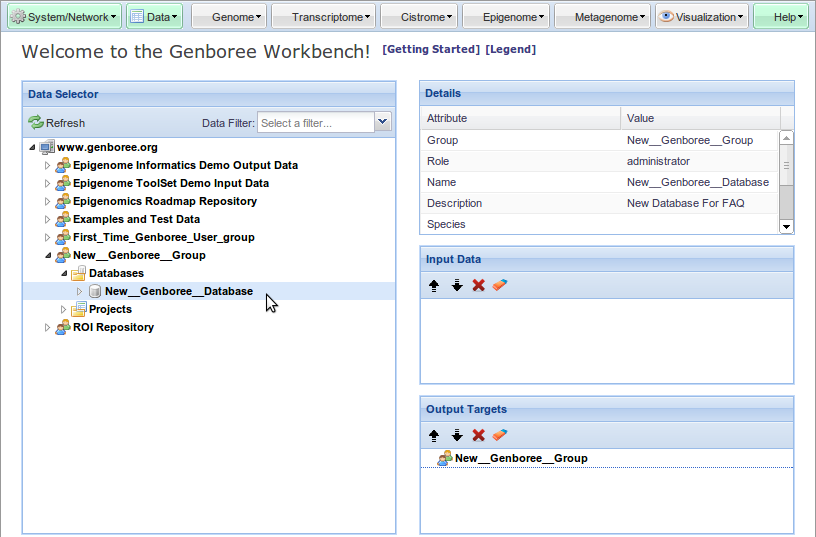Click the Legend link

[x=510, y=49]
